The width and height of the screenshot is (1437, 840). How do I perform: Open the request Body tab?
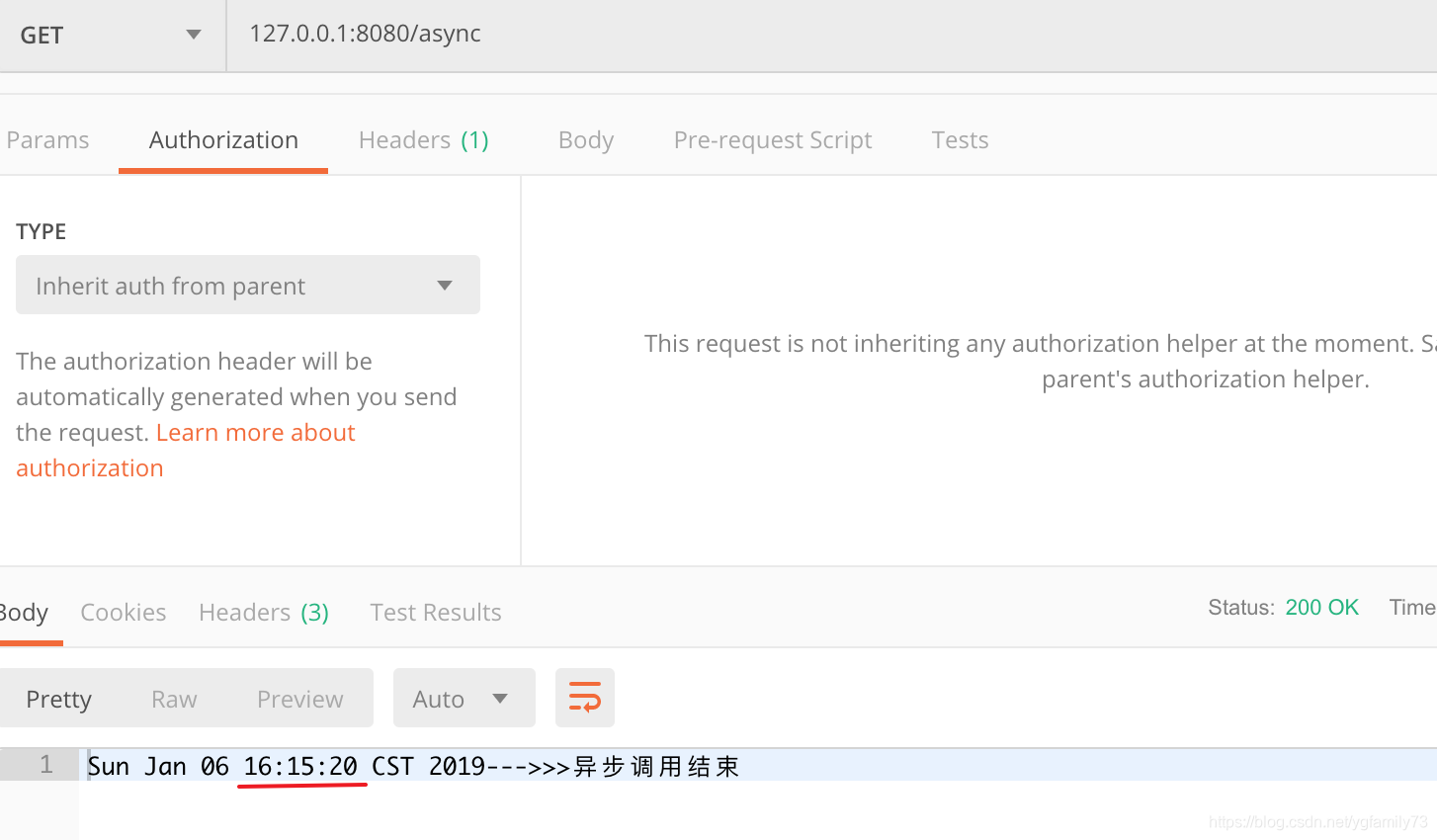point(586,140)
